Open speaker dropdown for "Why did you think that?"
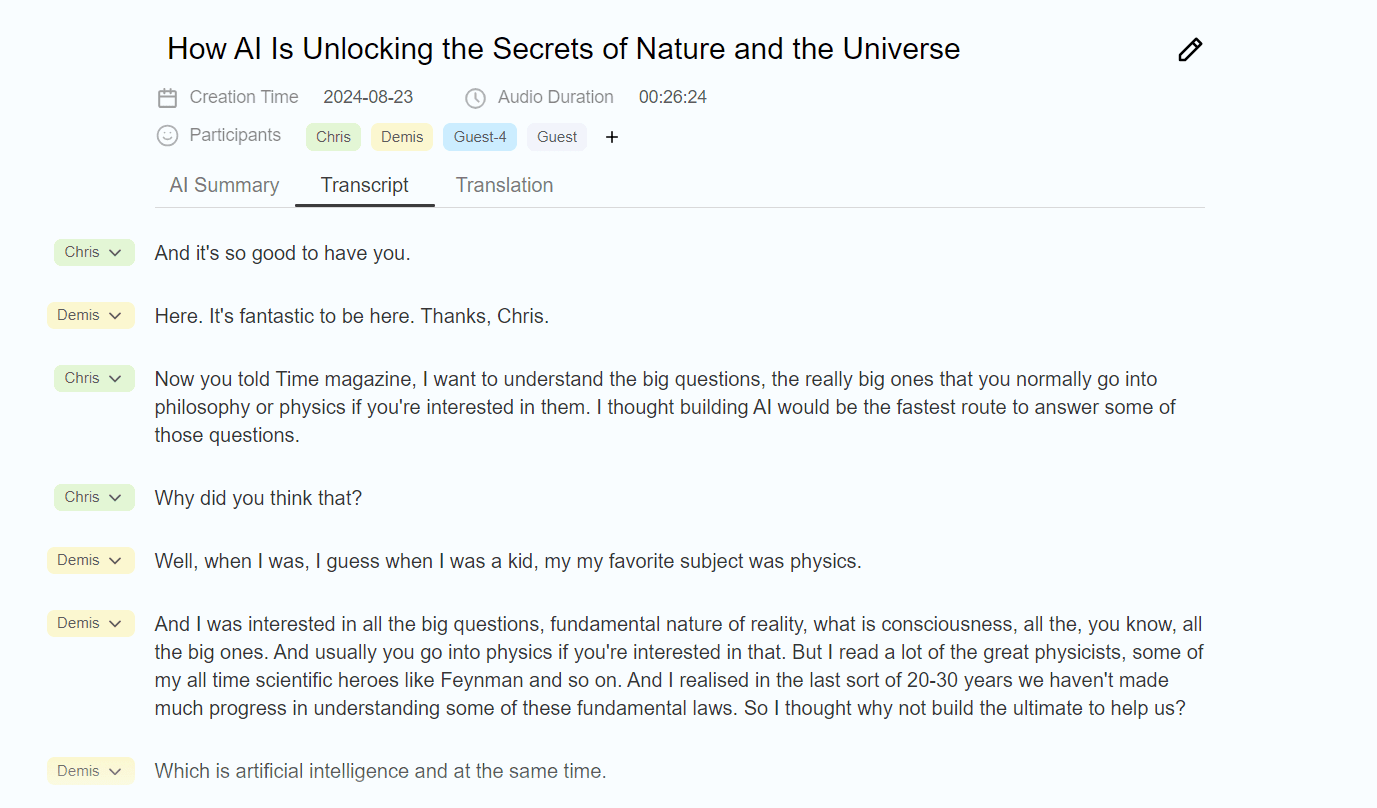 94,498
